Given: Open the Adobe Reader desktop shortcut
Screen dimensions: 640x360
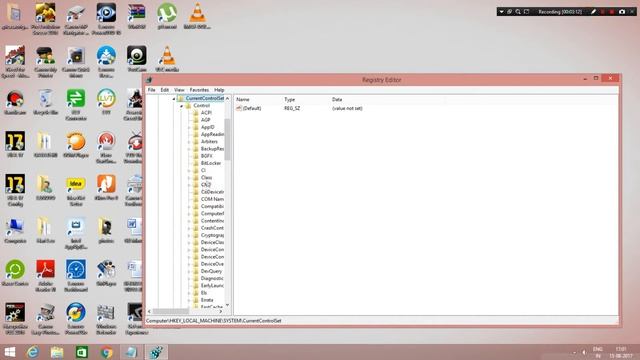Looking at the screenshot, I should (x=45, y=276).
